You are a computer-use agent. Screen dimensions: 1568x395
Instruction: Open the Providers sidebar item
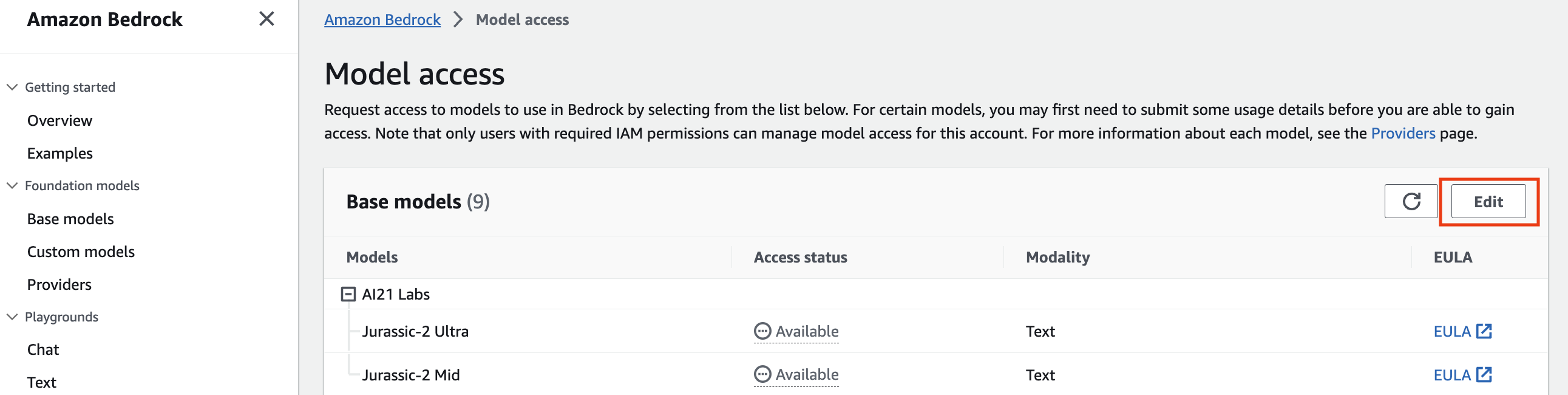59,284
